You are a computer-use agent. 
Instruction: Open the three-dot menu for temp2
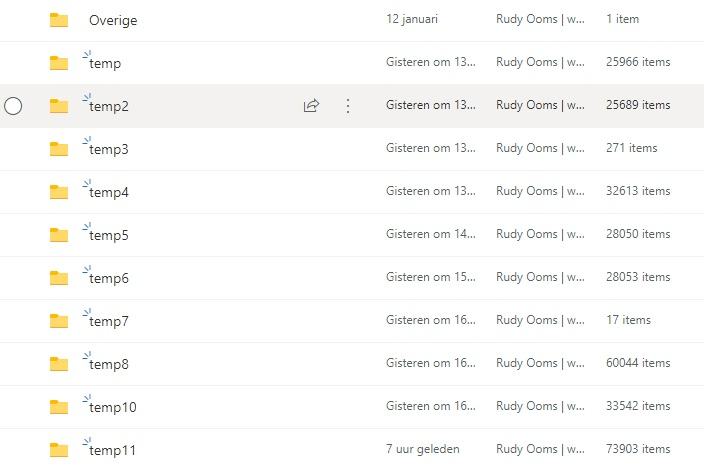pos(348,106)
